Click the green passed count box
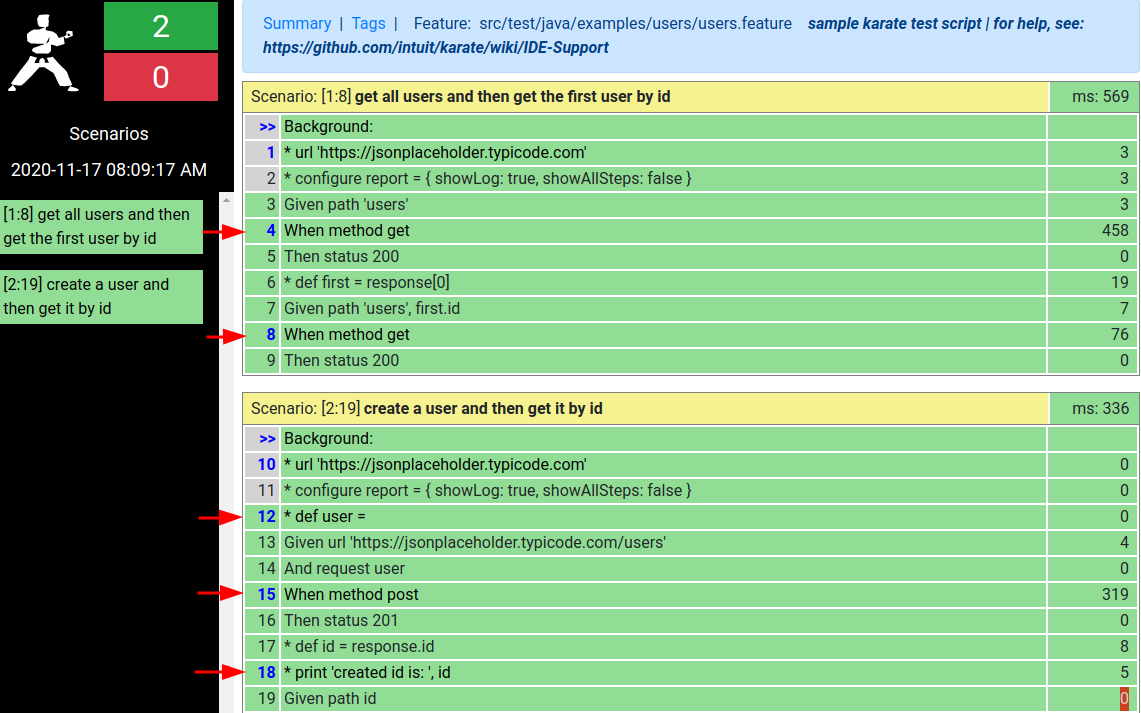Screen dimensions: 1141x713 (161, 26)
